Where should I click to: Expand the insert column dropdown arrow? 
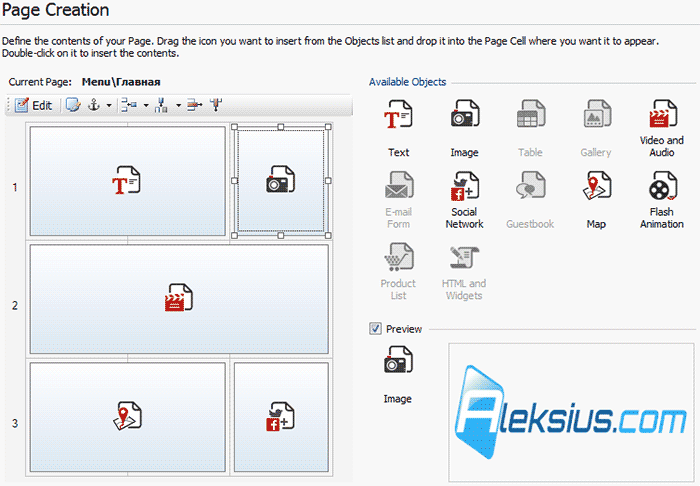pyautogui.click(x=178, y=106)
